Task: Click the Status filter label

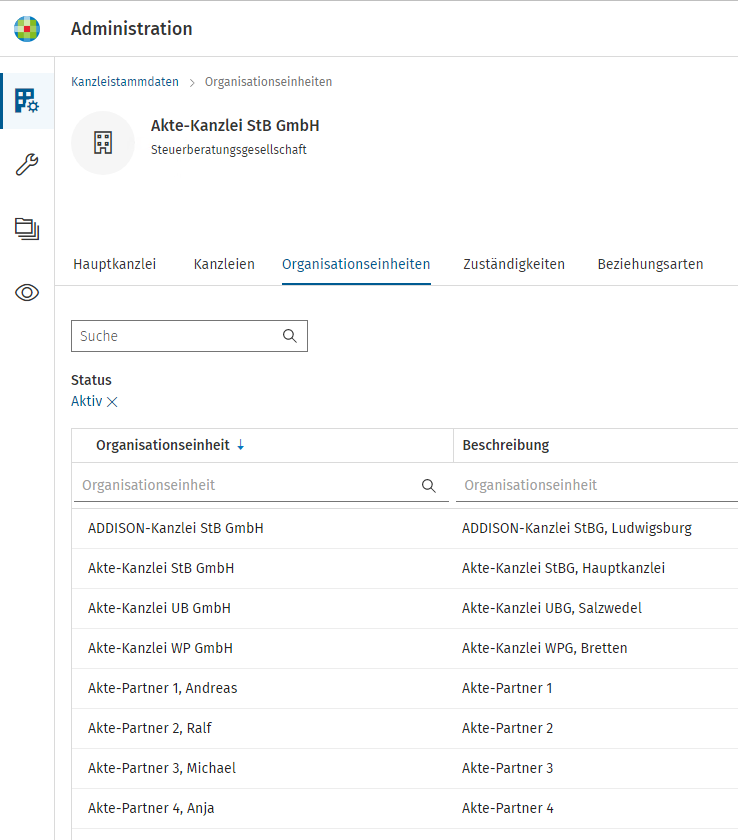Action: pos(91,380)
